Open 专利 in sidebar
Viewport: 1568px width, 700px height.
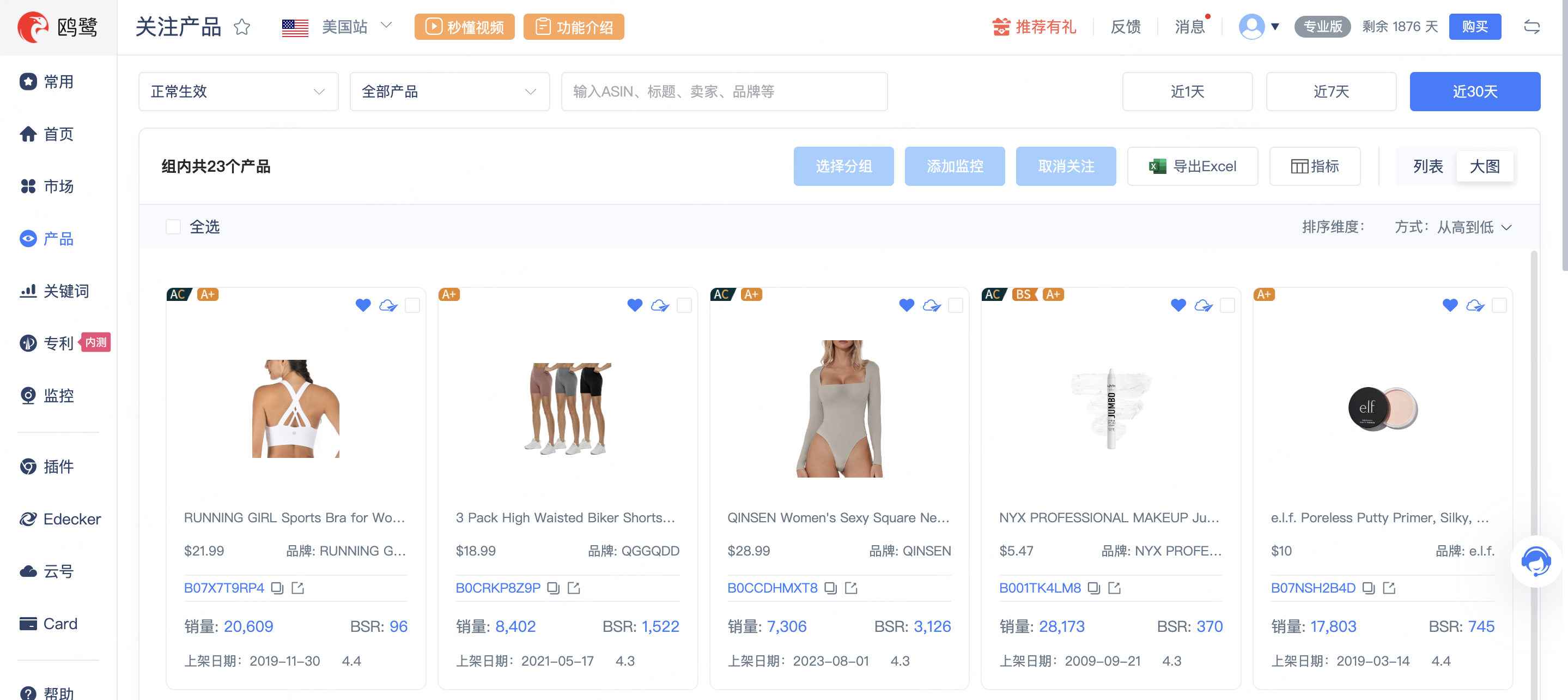pyautogui.click(x=47, y=343)
